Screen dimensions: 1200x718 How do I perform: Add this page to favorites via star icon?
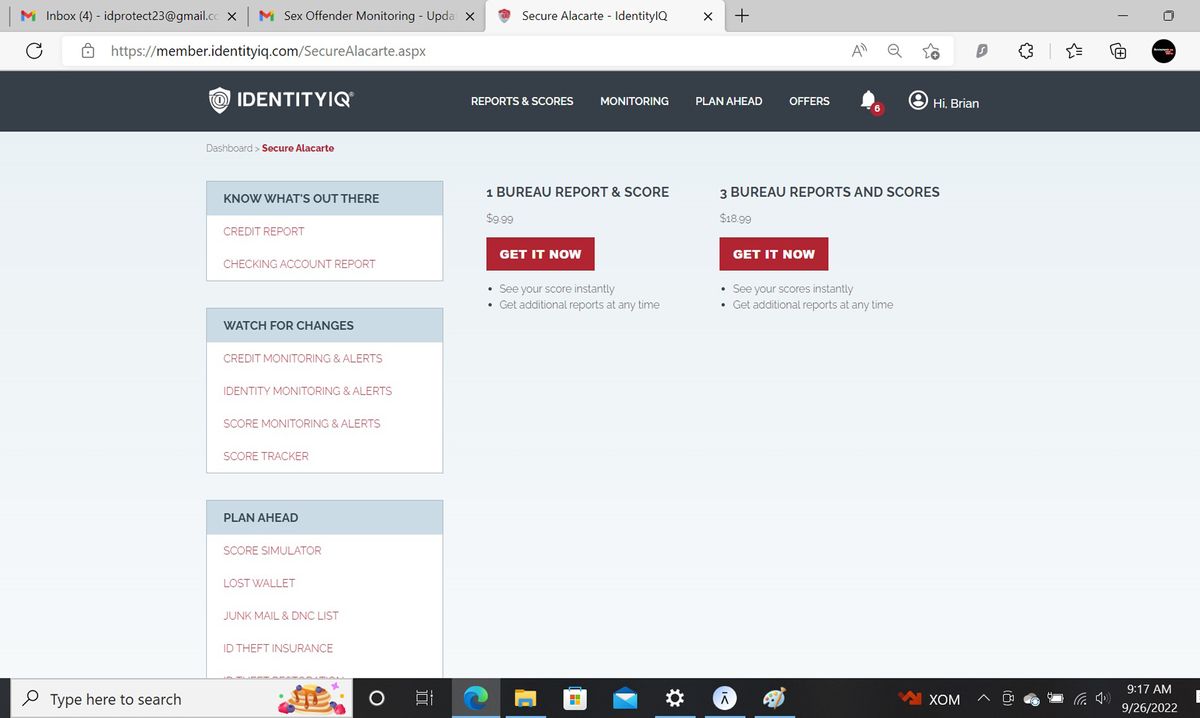[932, 50]
